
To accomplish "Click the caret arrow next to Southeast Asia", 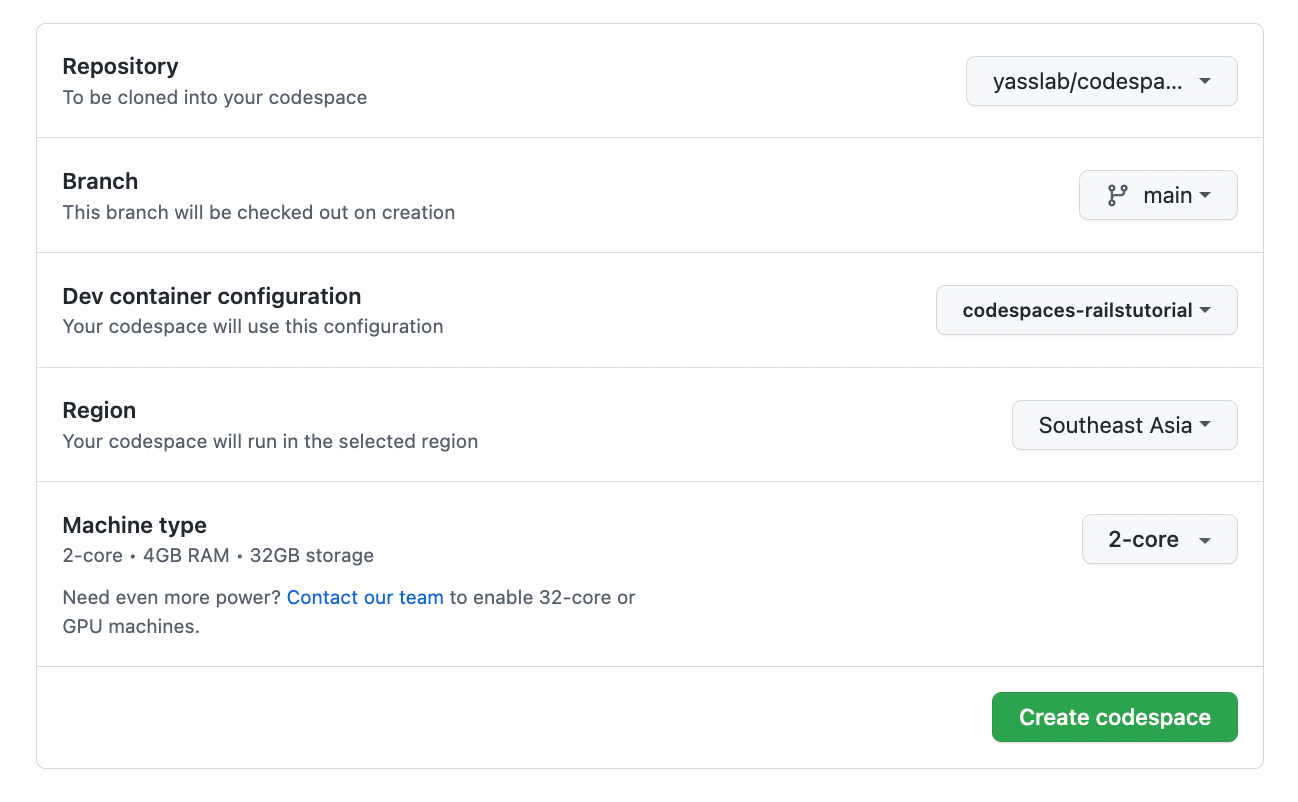I will (x=1205, y=425).
